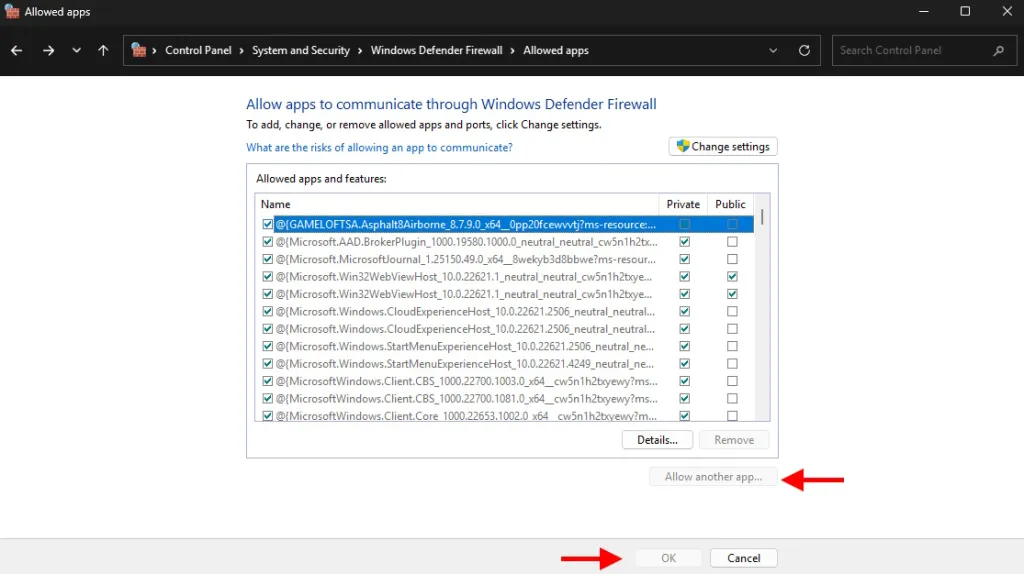Refresh the Allowed apps page
Viewport: 1024px width, 574px height.
click(805, 50)
